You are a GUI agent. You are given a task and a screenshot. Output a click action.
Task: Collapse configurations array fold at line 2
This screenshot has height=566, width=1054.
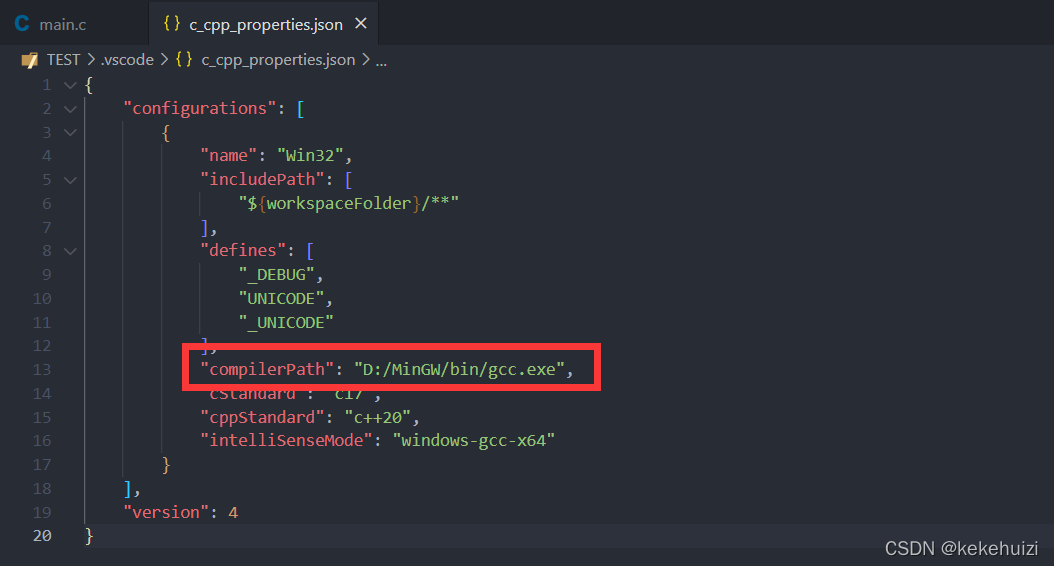point(70,109)
